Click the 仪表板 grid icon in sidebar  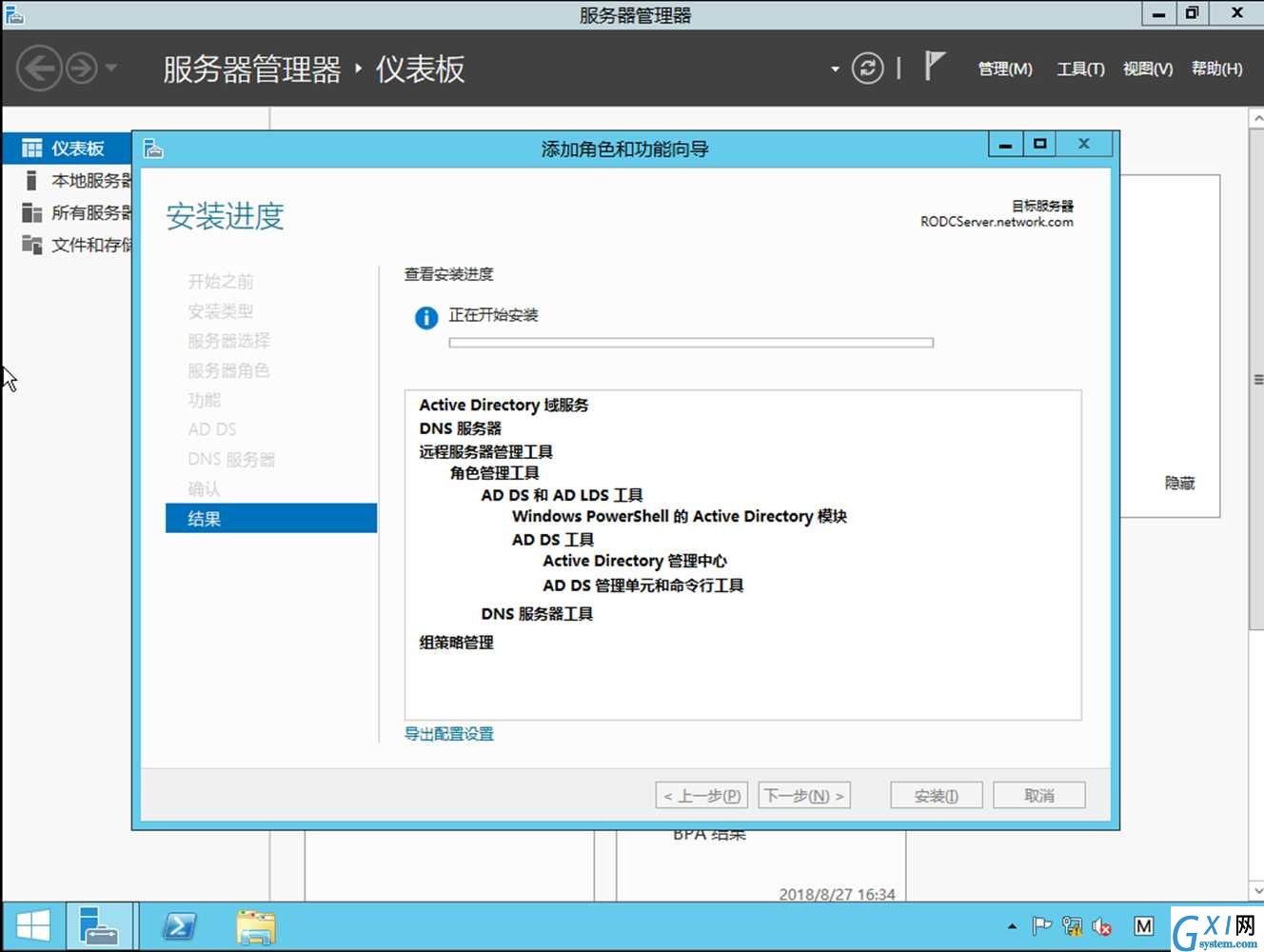(31, 149)
